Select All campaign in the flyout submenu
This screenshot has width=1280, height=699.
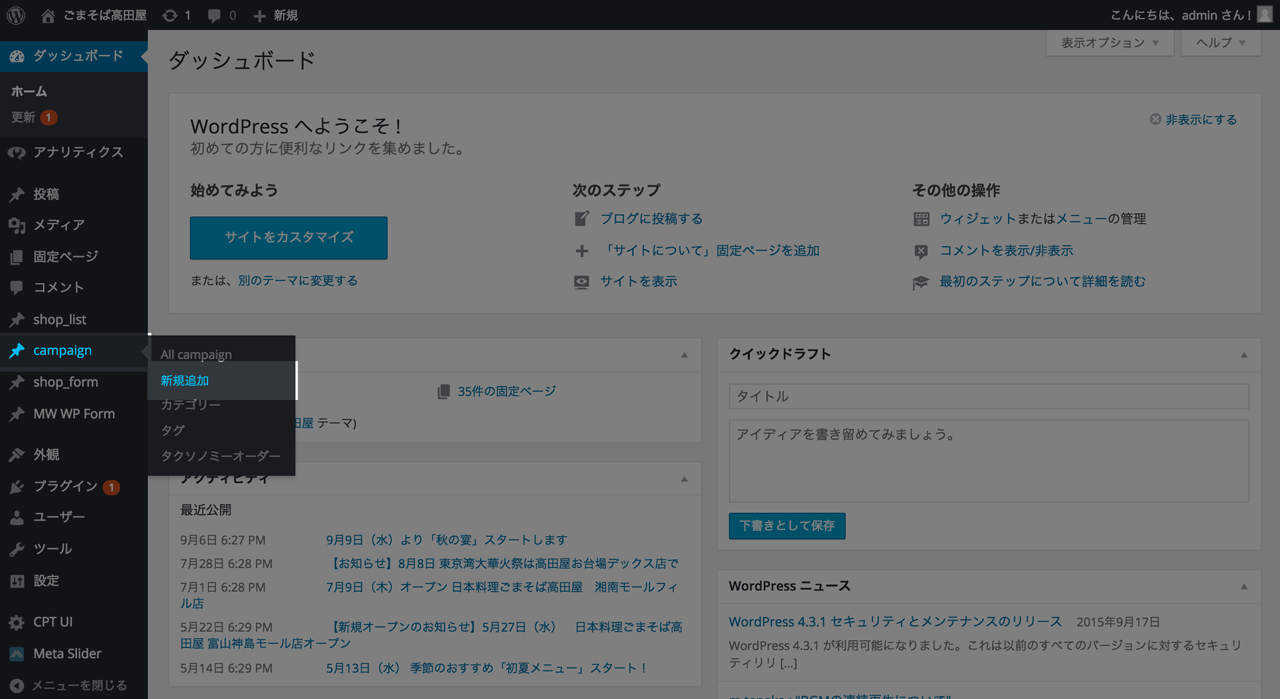[196, 355]
